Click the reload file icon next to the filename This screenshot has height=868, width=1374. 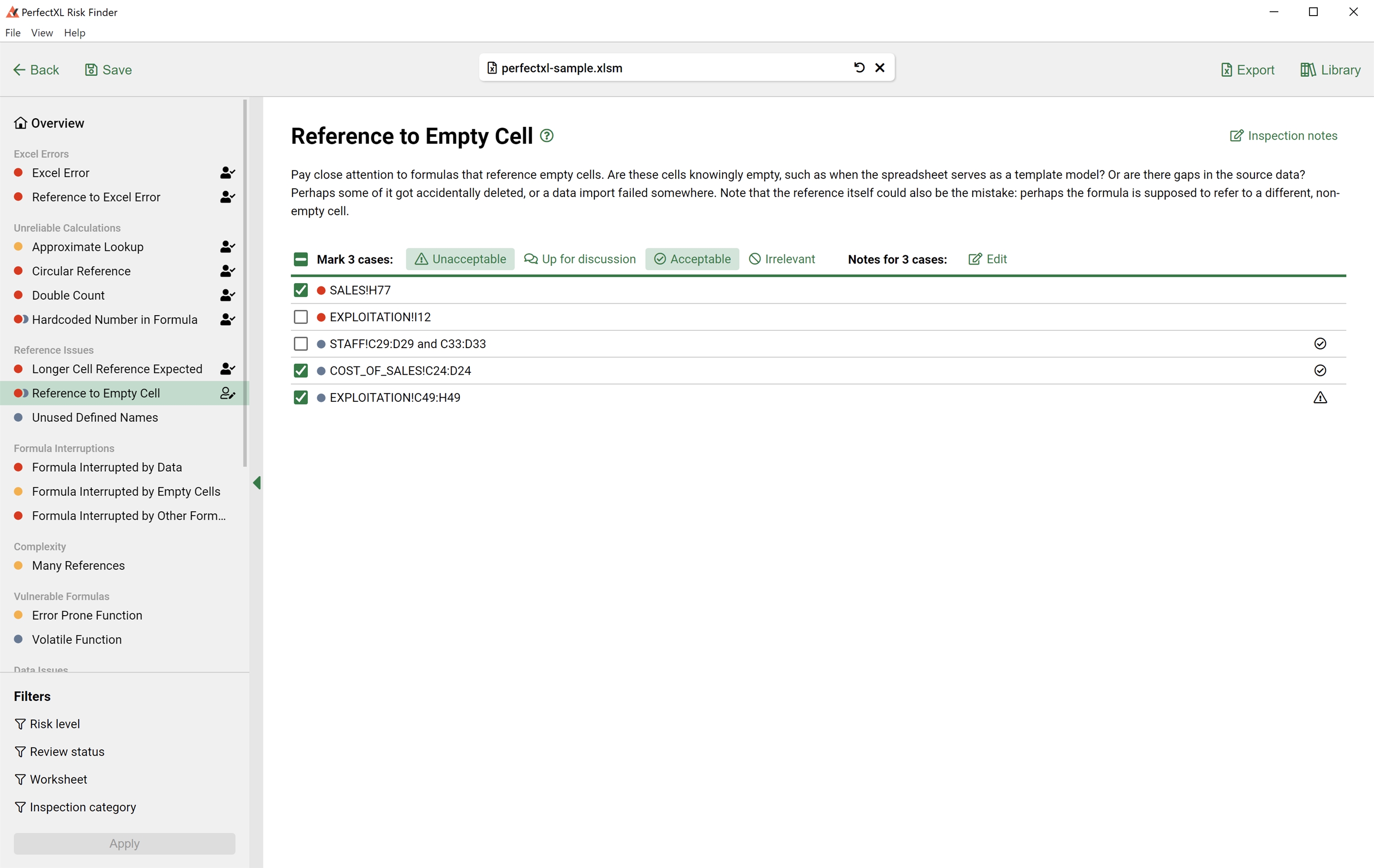[x=859, y=68]
